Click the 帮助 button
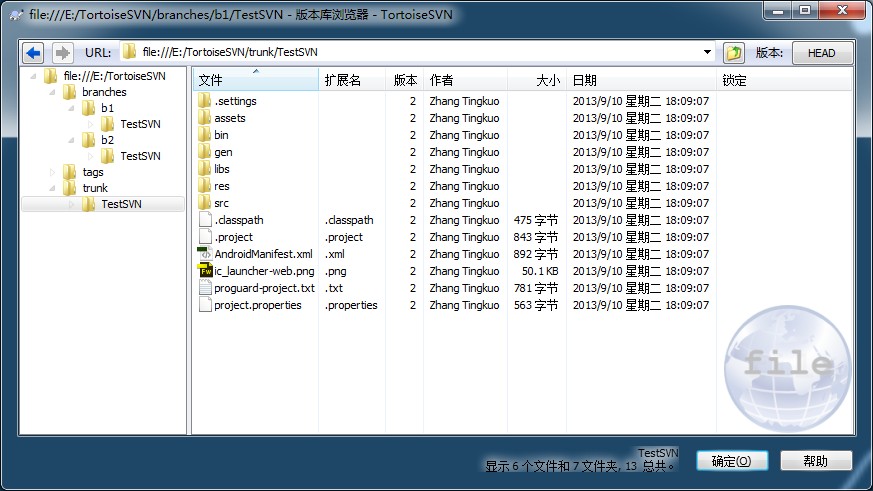The image size is (873, 491). [x=816, y=461]
